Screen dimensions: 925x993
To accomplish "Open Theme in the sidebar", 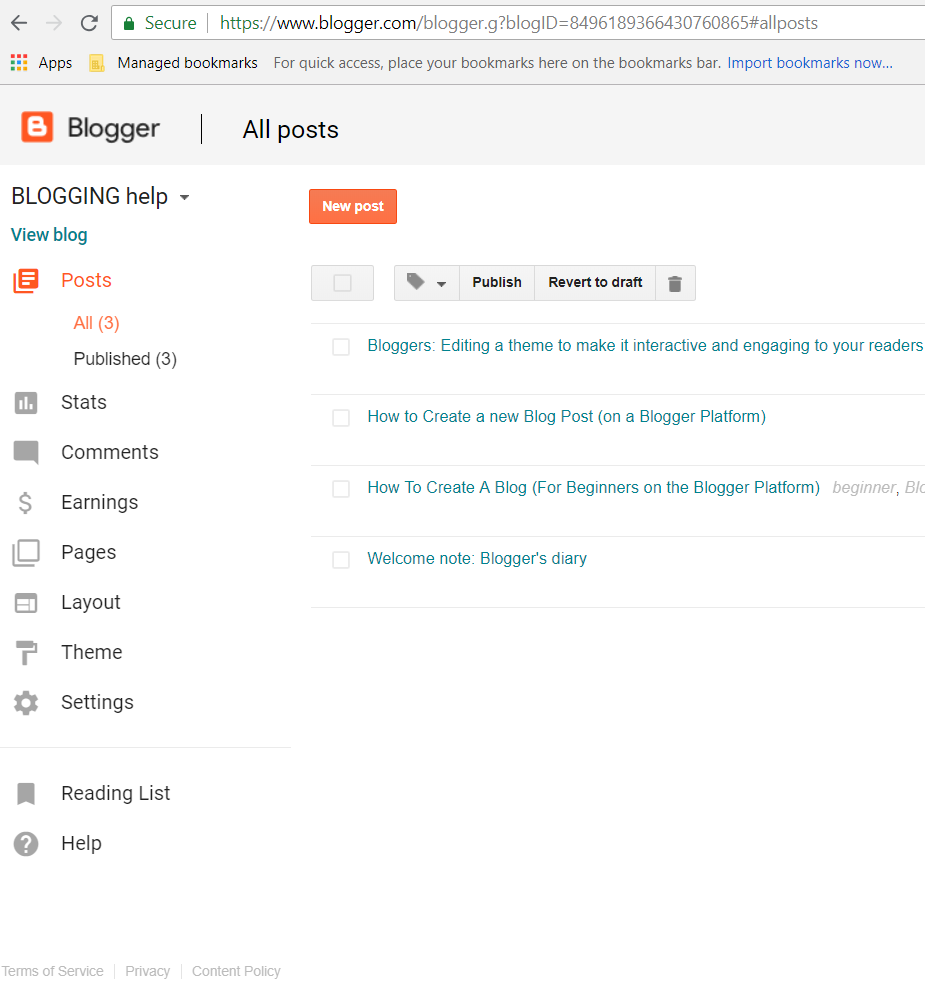I will 92,652.
